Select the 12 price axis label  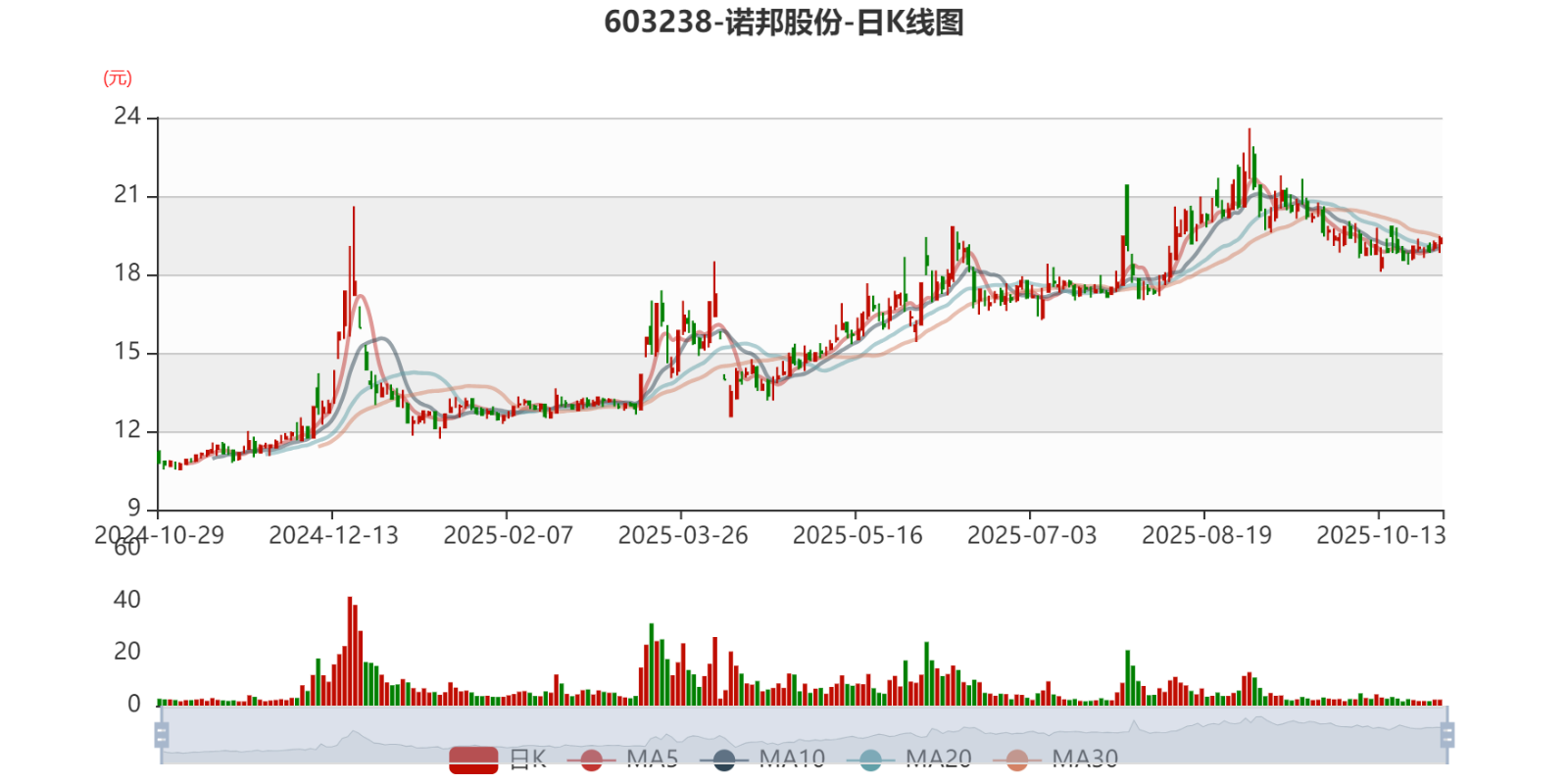(x=127, y=430)
